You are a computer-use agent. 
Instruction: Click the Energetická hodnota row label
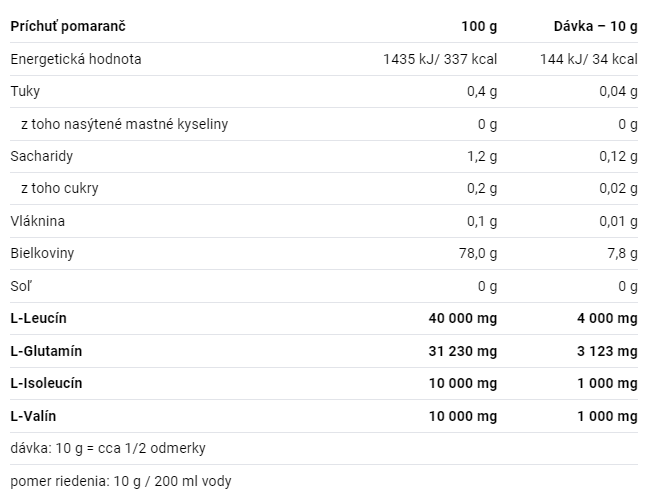pos(76,59)
